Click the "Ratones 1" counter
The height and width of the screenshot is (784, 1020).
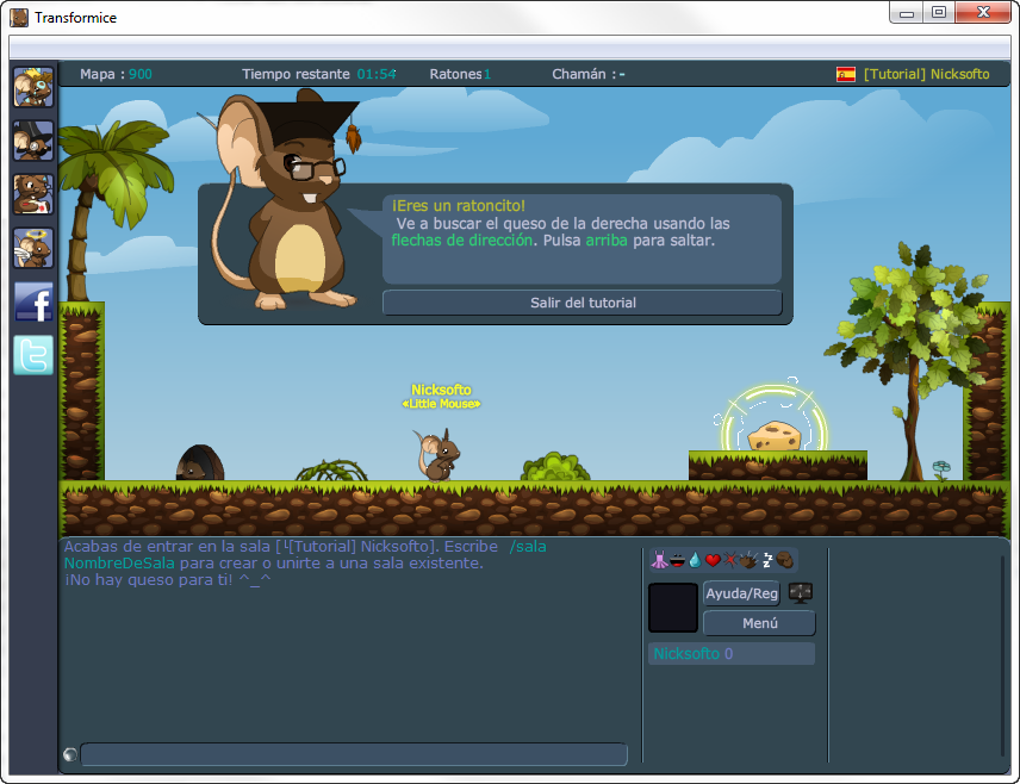click(460, 74)
